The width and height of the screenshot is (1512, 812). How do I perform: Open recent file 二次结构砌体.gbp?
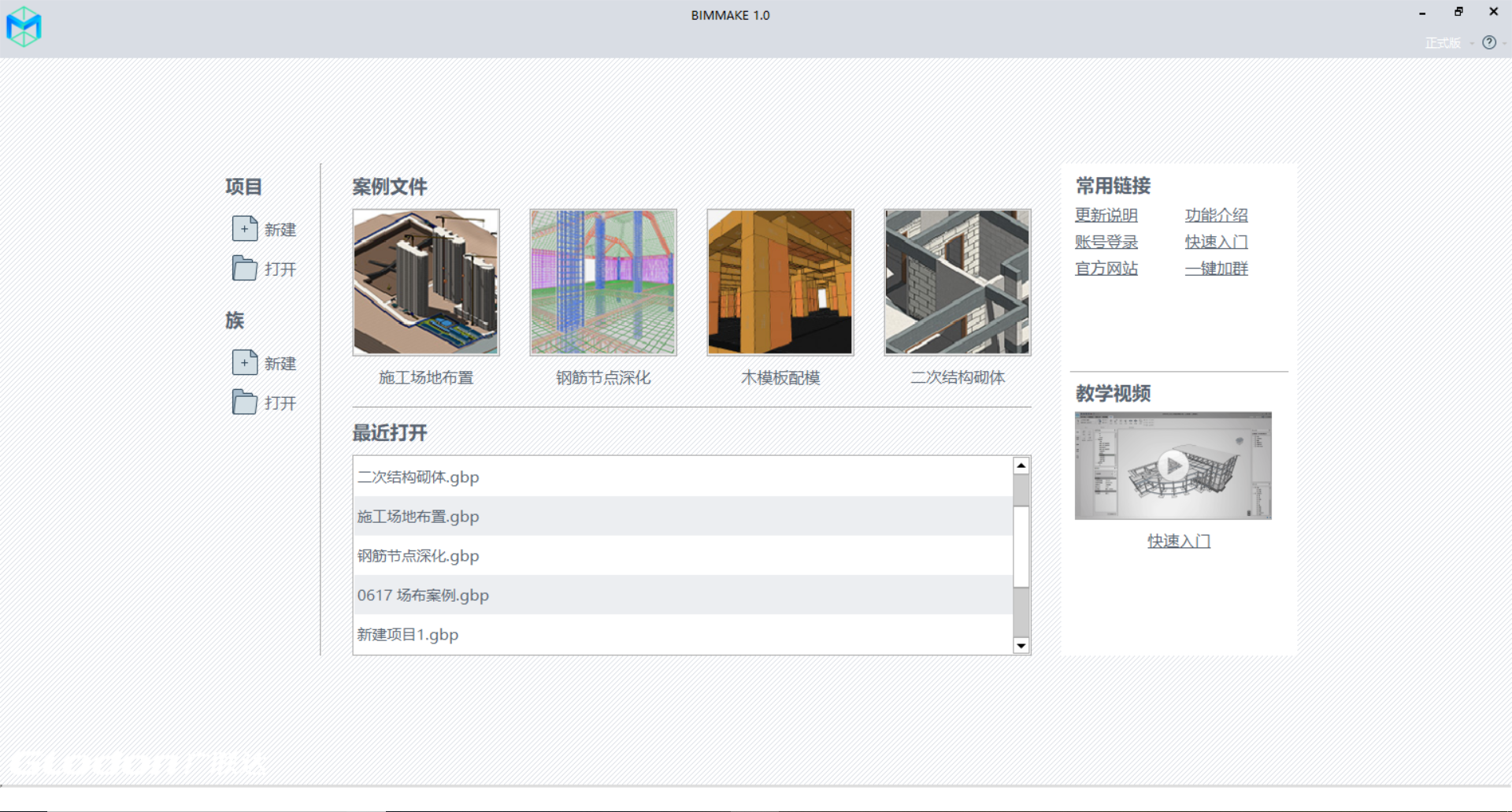tap(683, 476)
